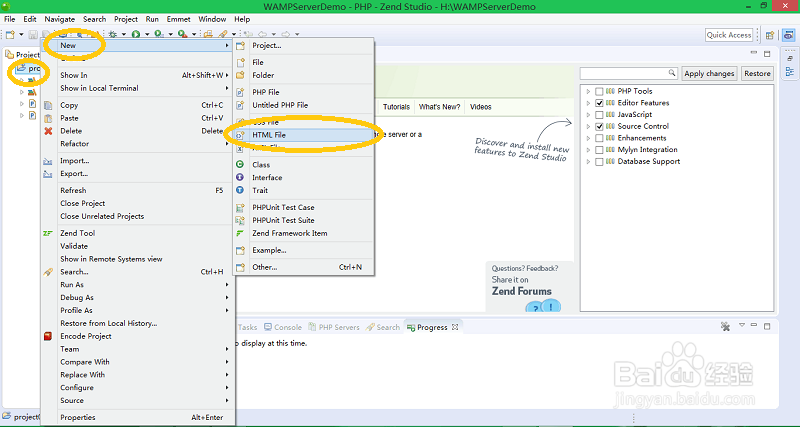The image size is (800, 427).
Task: Enable the Enhancements checkbox
Action: (x=599, y=138)
